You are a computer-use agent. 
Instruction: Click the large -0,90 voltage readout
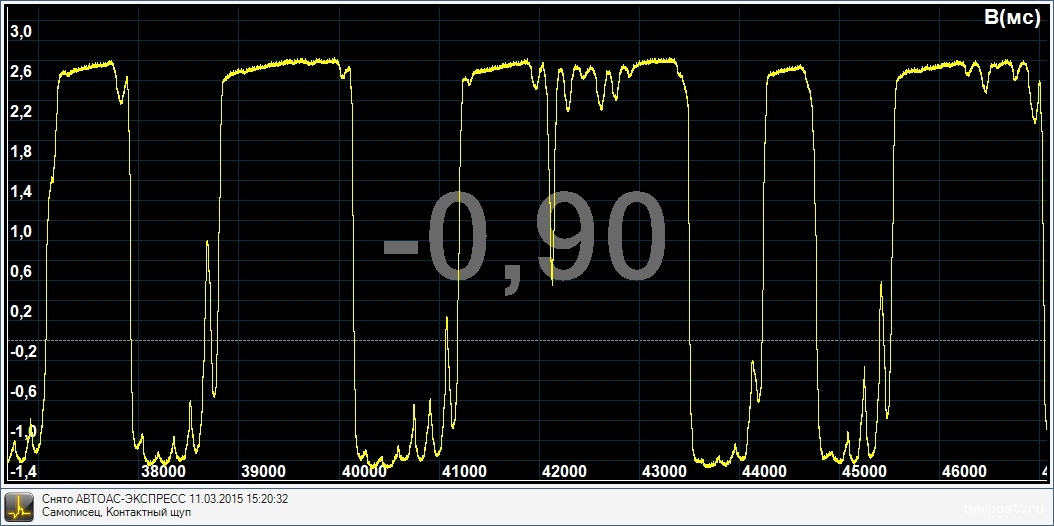point(525,239)
